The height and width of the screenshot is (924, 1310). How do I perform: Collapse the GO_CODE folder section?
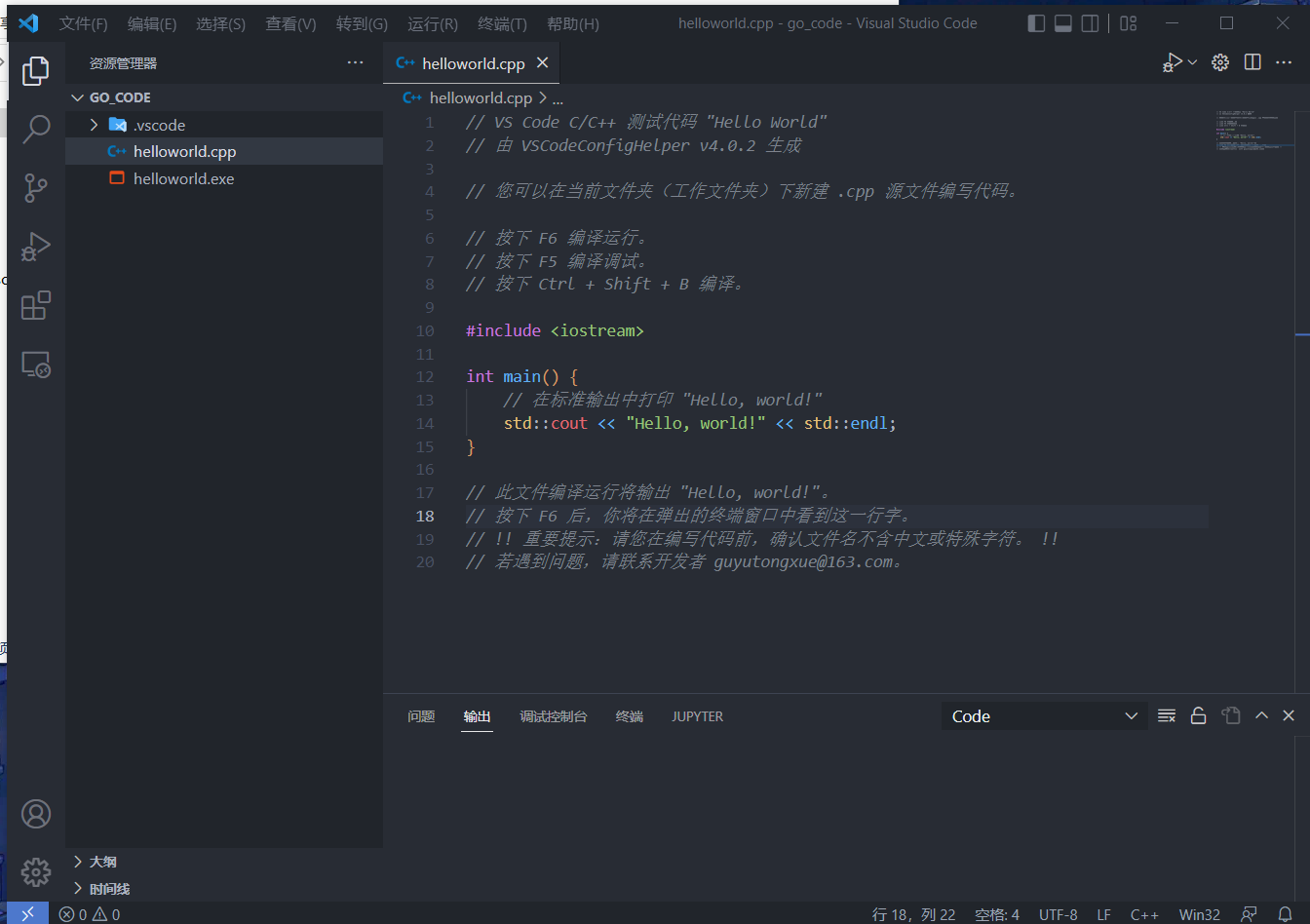[224, 97]
